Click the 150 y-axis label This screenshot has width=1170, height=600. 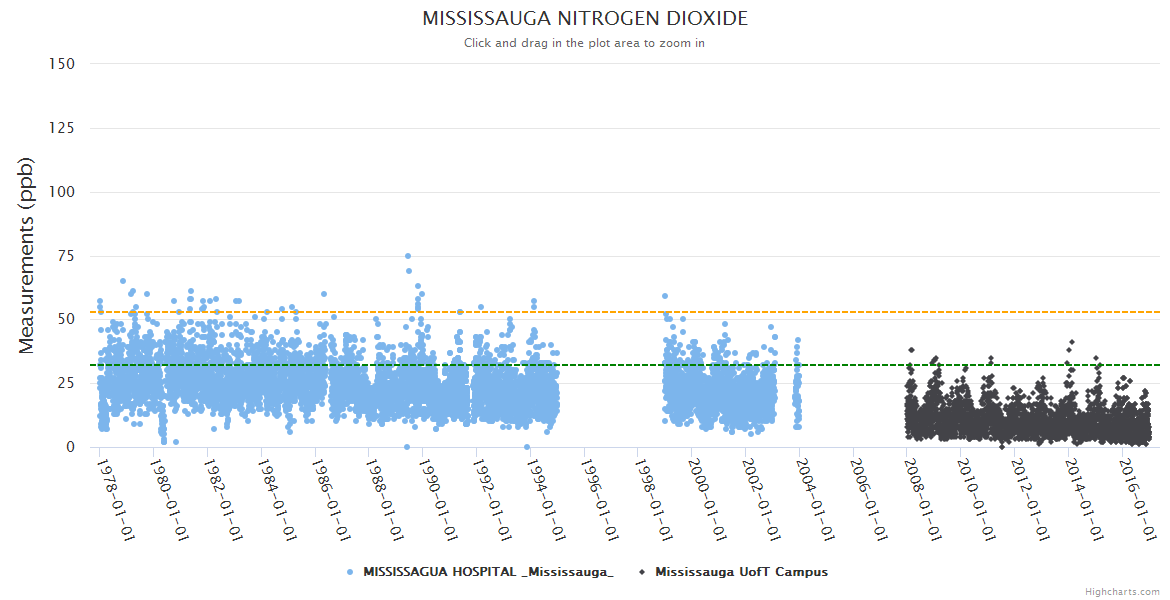coord(62,64)
